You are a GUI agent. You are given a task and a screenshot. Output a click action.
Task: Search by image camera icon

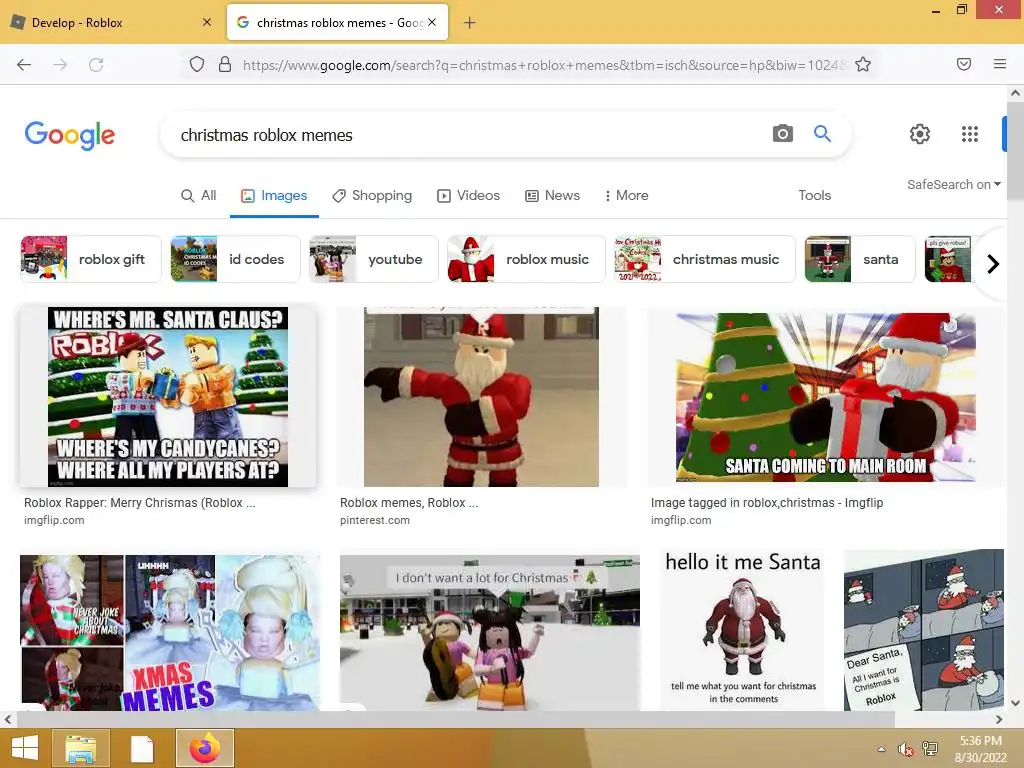(x=782, y=134)
